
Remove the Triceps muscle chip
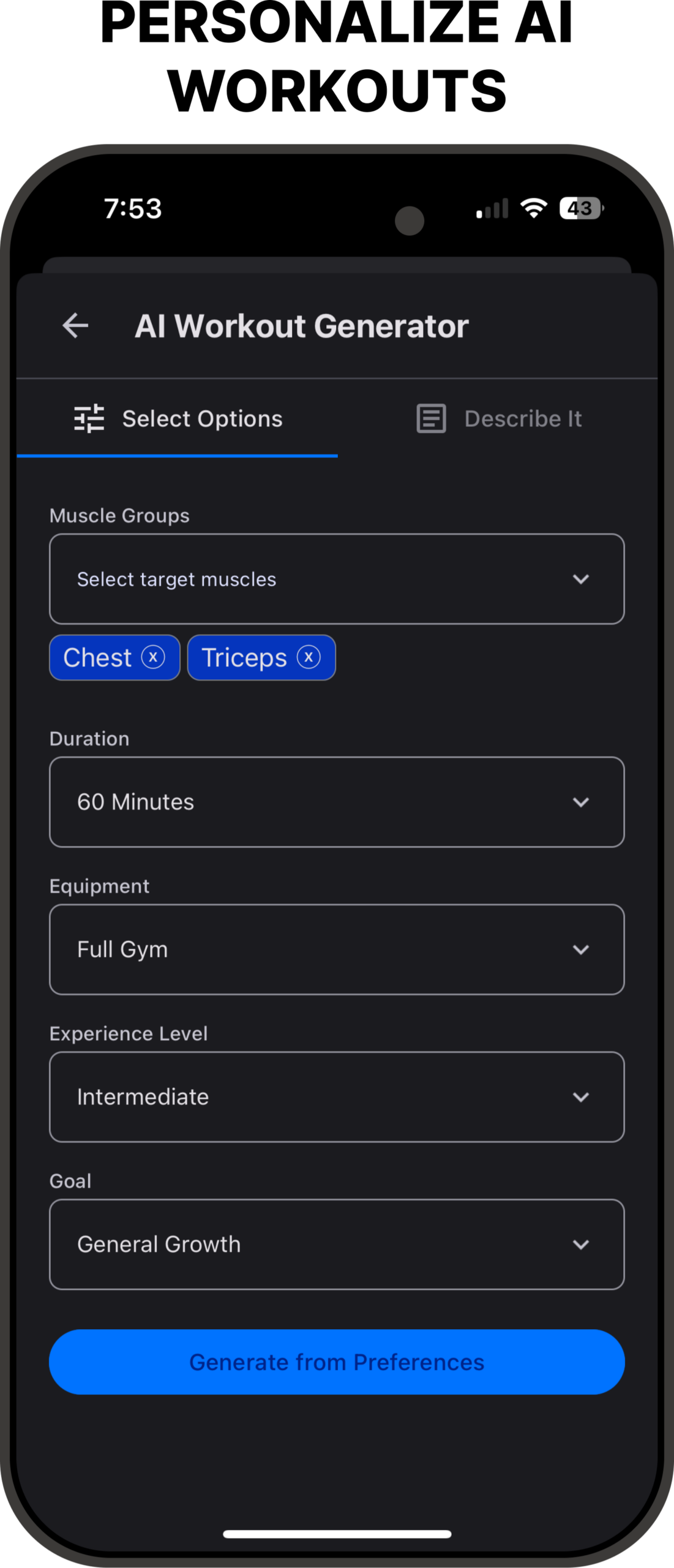(309, 657)
